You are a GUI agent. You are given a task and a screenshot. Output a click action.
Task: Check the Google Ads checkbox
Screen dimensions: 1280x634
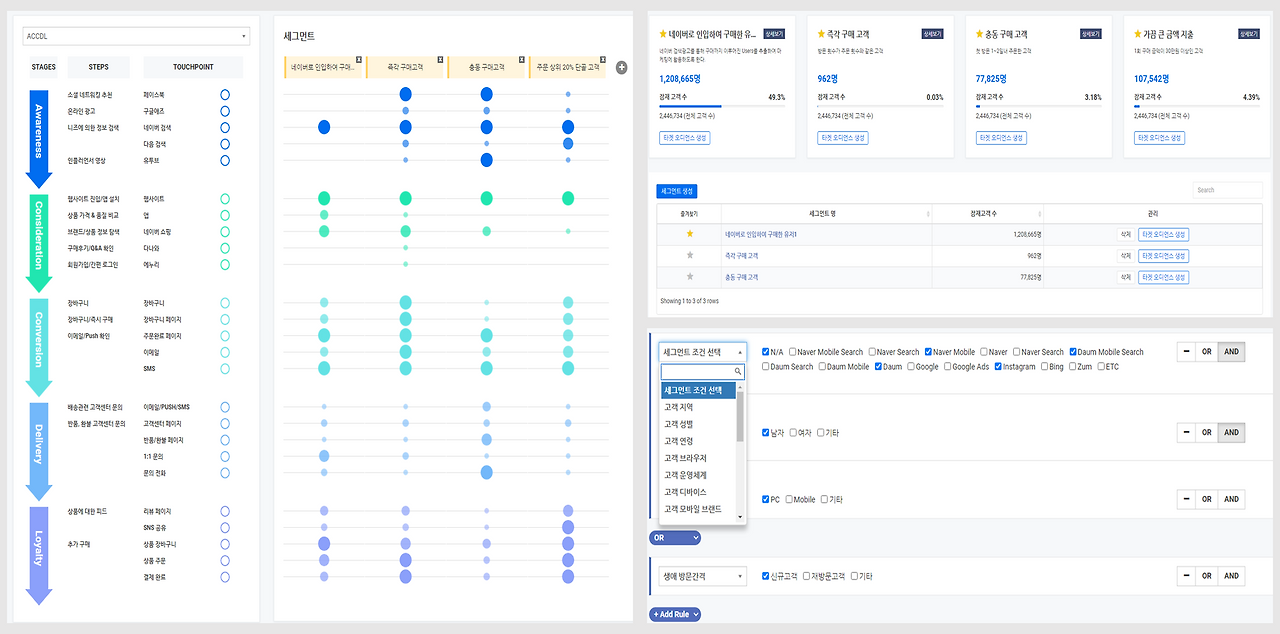pyautogui.click(x=948, y=367)
